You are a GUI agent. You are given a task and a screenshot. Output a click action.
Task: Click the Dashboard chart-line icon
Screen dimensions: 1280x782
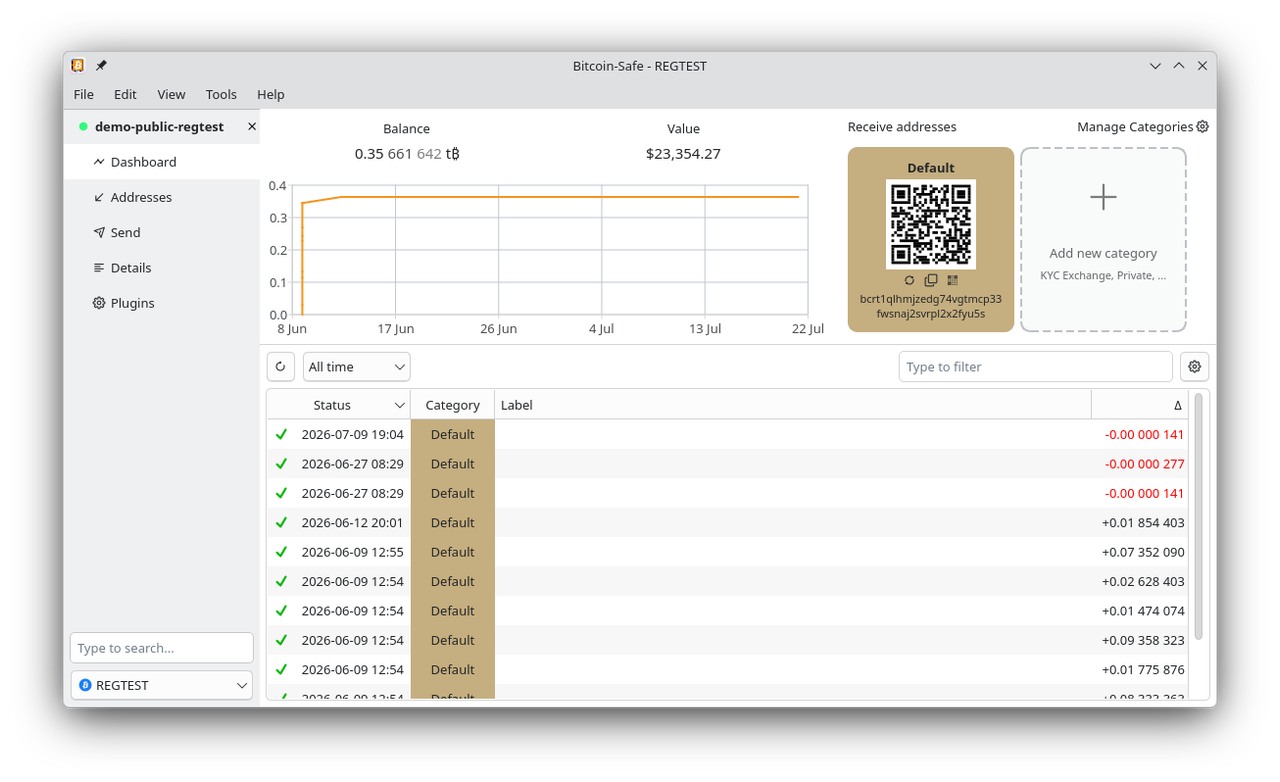[99, 162]
